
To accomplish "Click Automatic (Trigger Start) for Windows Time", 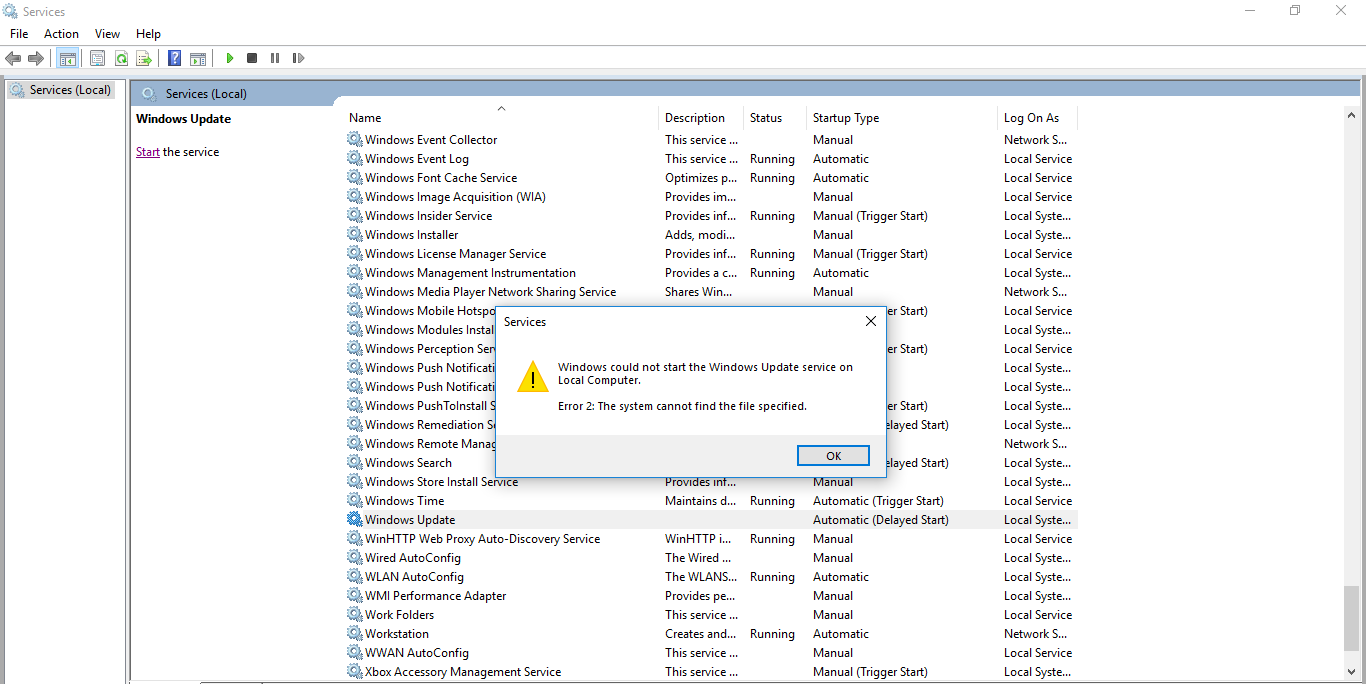I will click(x=878, y=501).
